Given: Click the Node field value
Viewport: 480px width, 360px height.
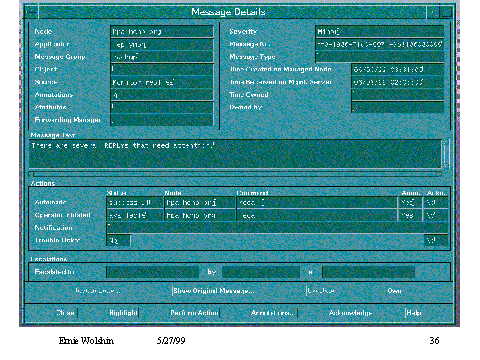Looking at the screenshot, I should pos(162,32).
